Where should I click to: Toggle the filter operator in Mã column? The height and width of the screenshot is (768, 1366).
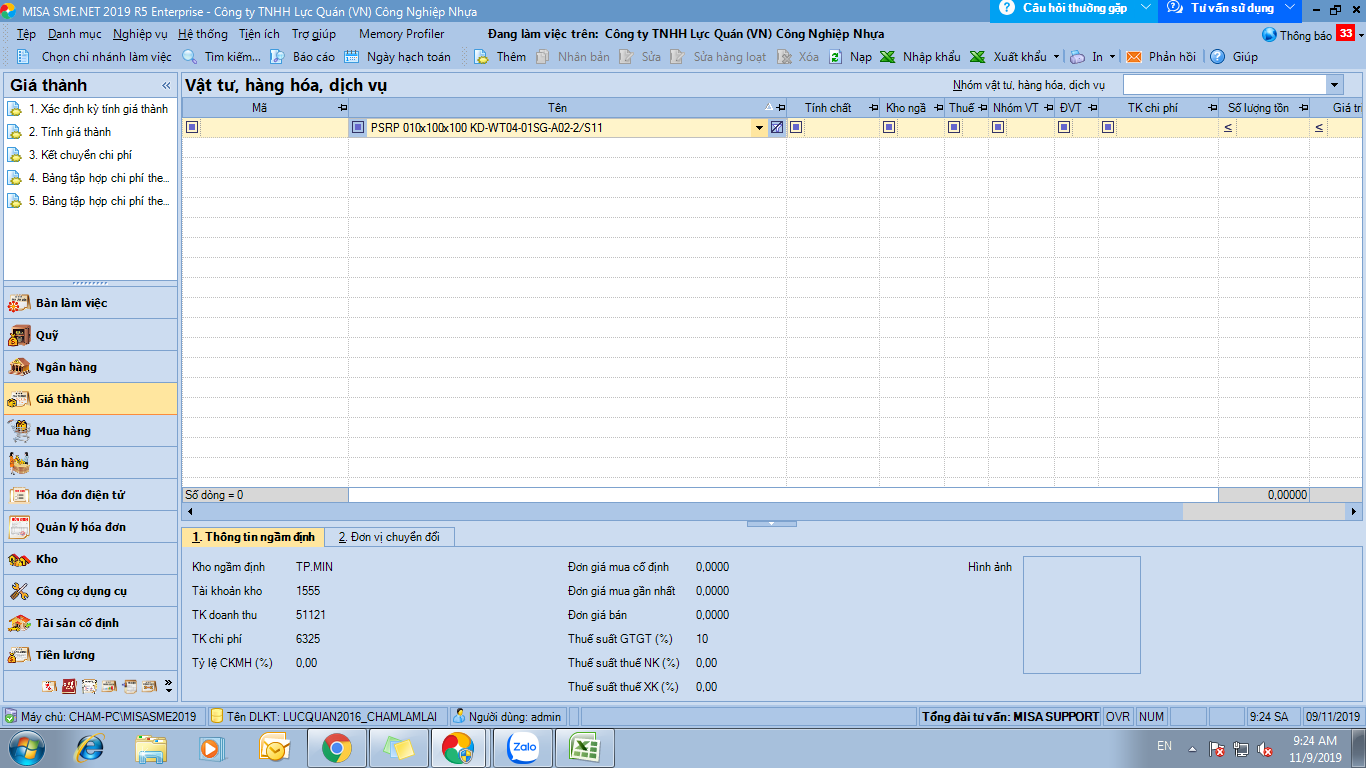tap(192, 127)
